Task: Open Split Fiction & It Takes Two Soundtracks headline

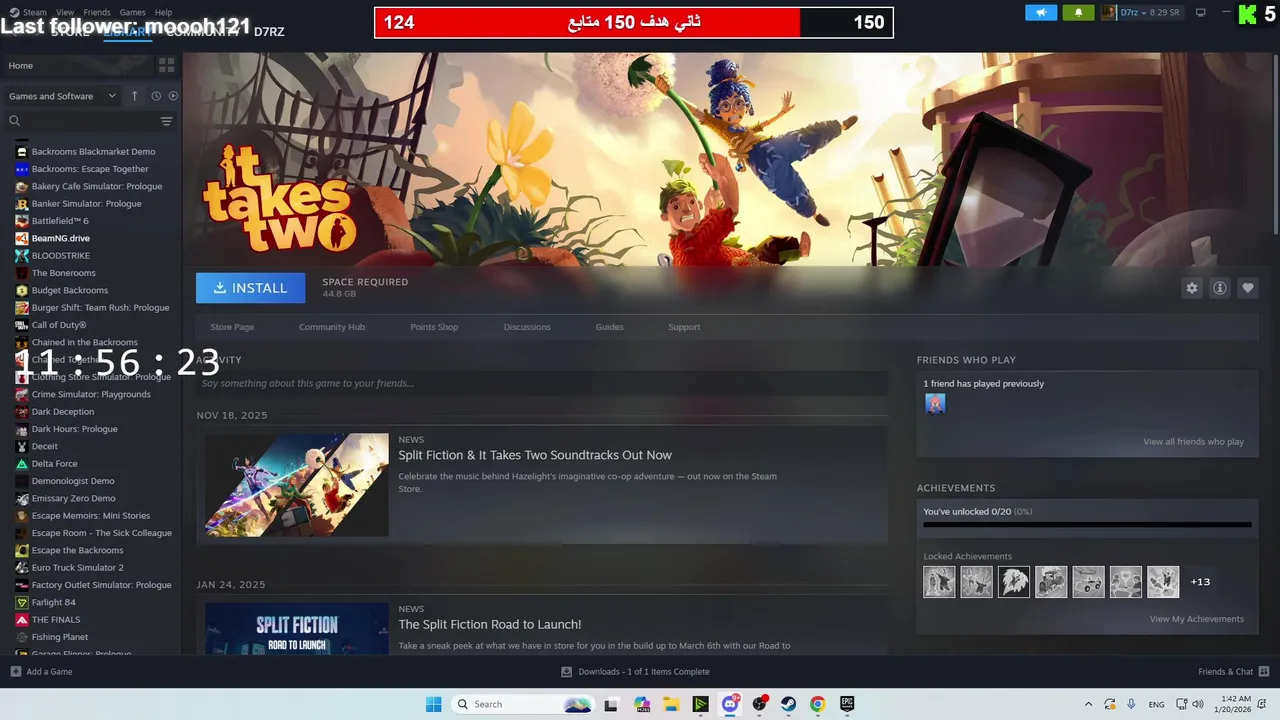Action: 535,455
